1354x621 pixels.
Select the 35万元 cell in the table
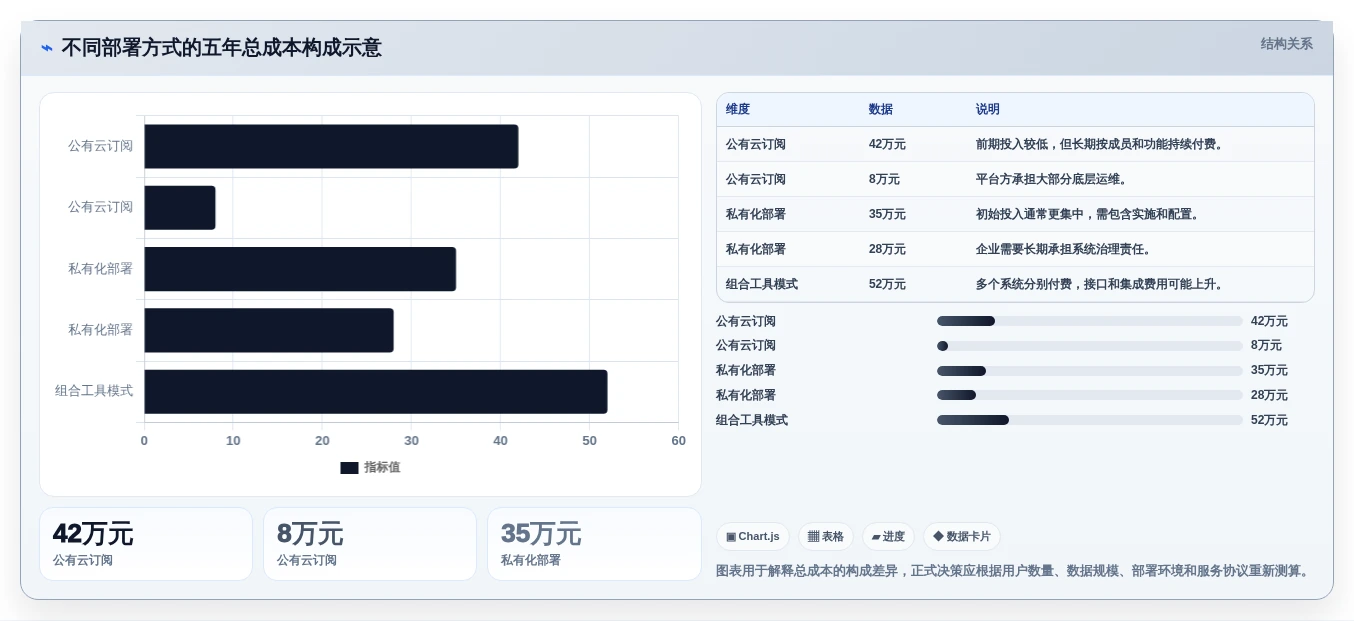click(x=887, y=214)
